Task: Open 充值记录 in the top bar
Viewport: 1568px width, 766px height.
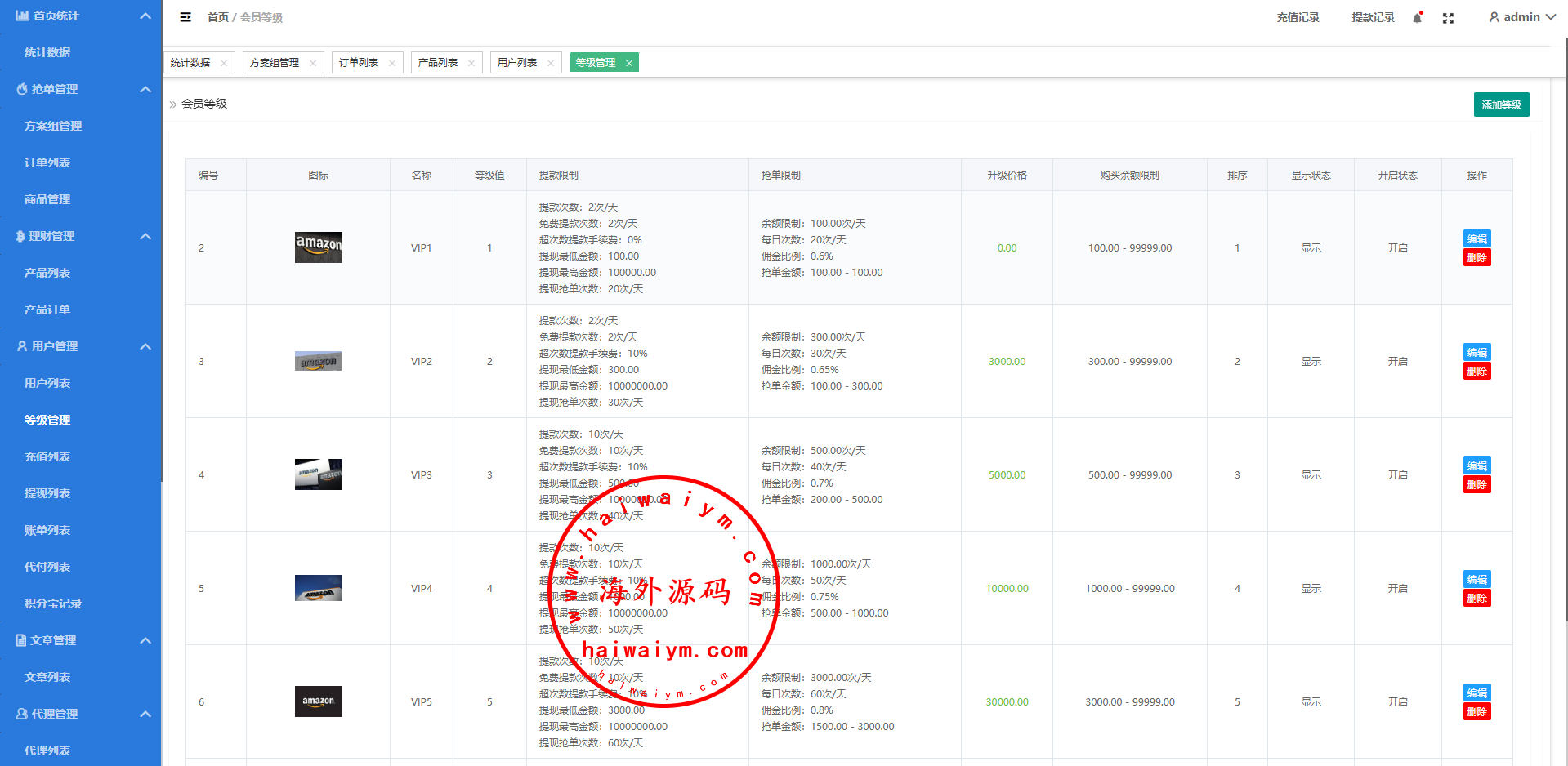Action: (x=1298, y=17)
